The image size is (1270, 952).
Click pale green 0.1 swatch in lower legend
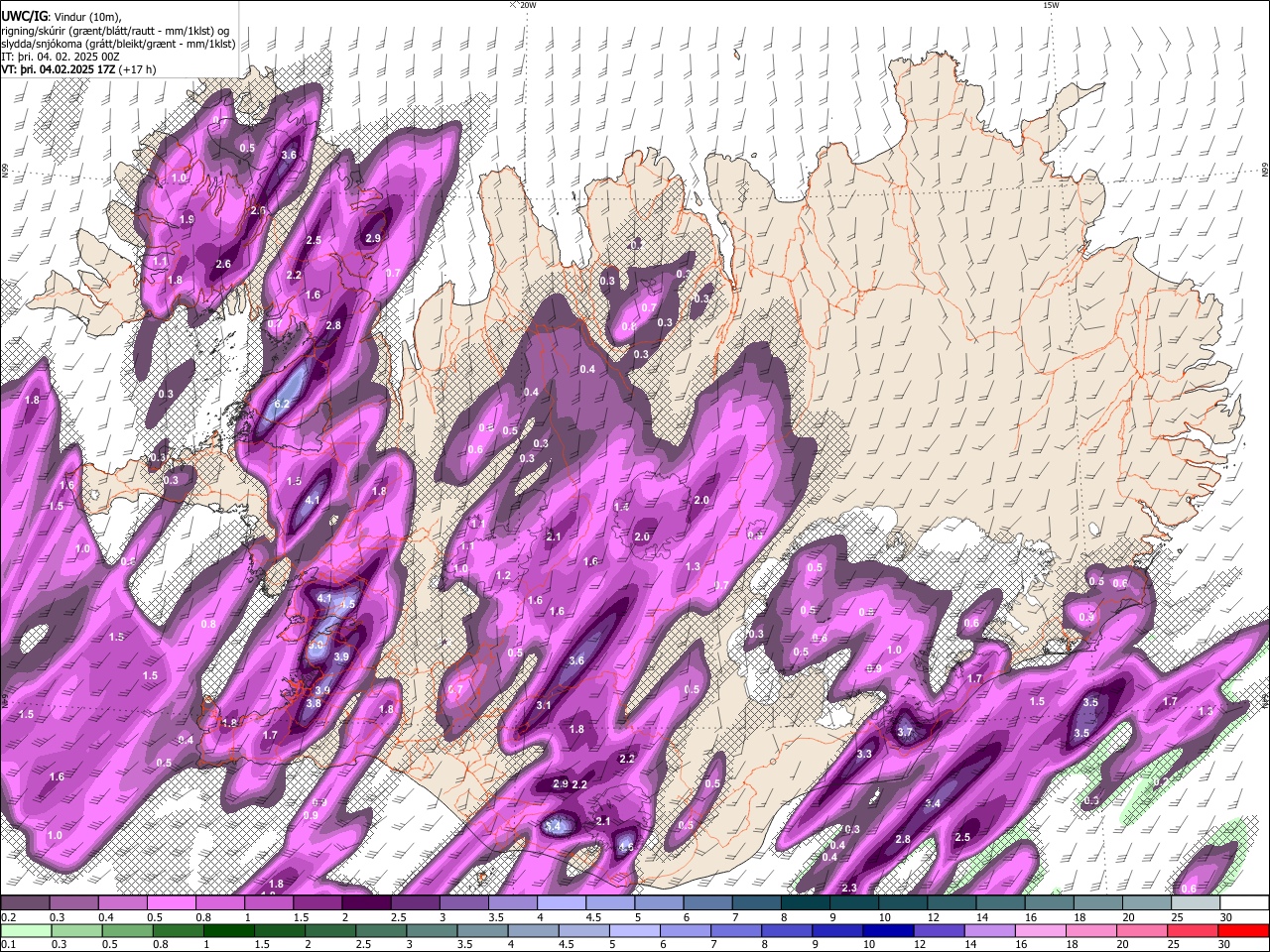click(x=27, y=931)
